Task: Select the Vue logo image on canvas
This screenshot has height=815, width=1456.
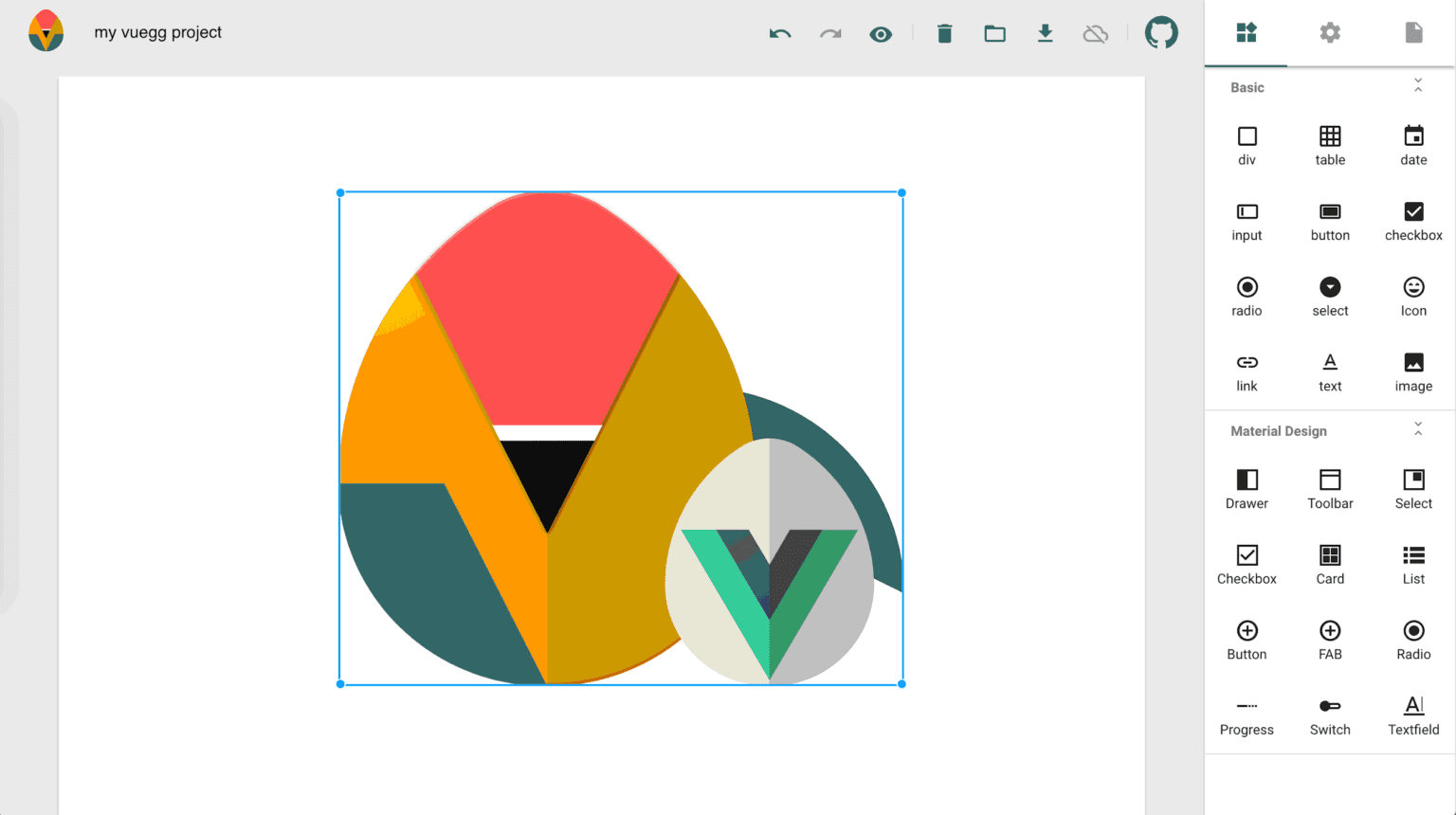Action: (x=621, y=436)
